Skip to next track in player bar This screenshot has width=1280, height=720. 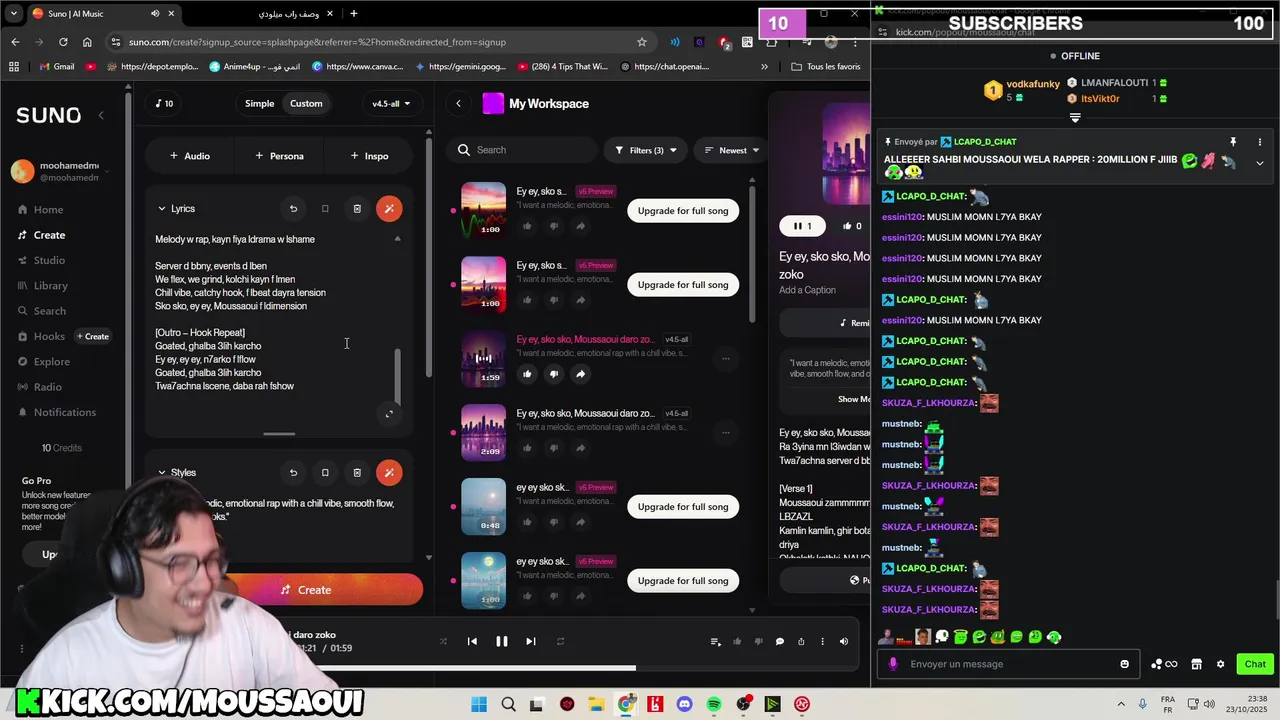coord(531,642)
